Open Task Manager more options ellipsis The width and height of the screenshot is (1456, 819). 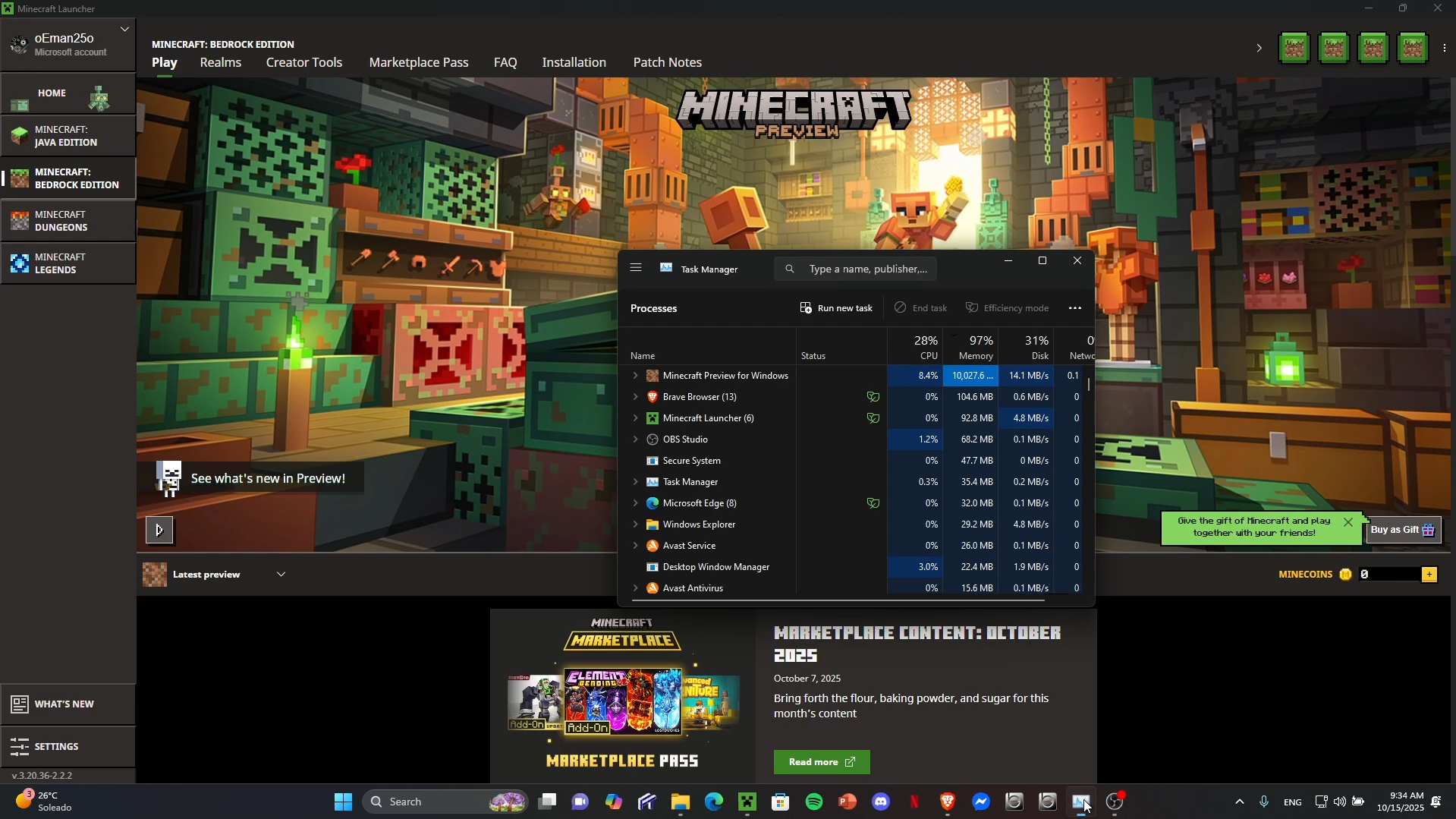(1074, 308)
